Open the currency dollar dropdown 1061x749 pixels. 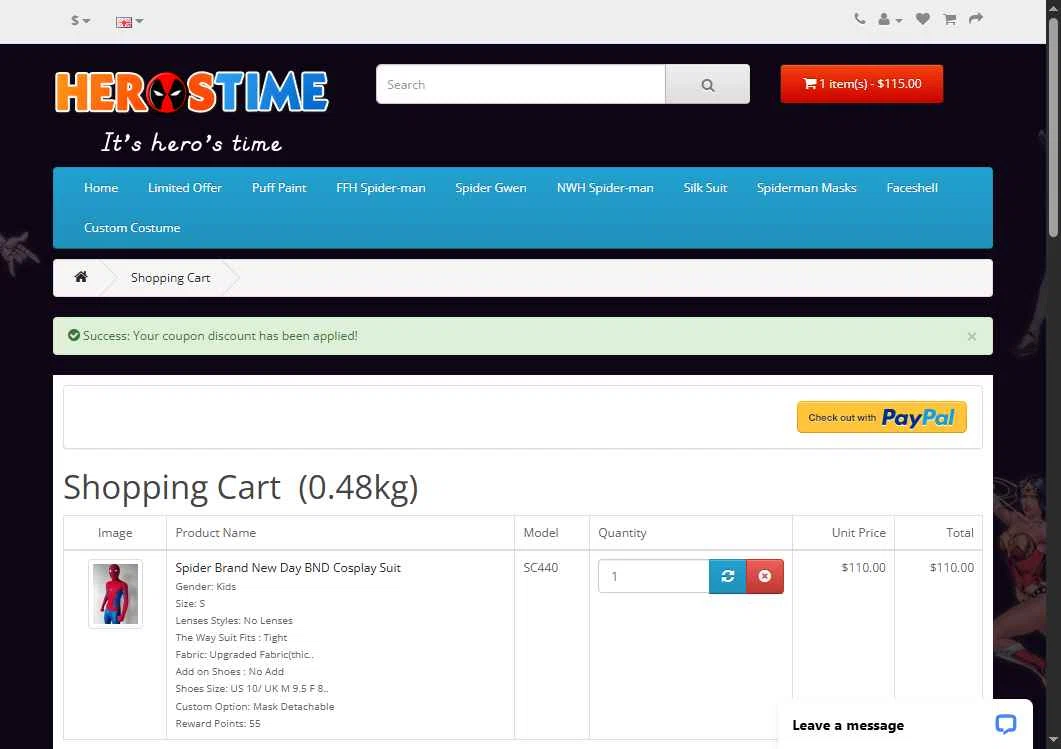click(80, 20)
